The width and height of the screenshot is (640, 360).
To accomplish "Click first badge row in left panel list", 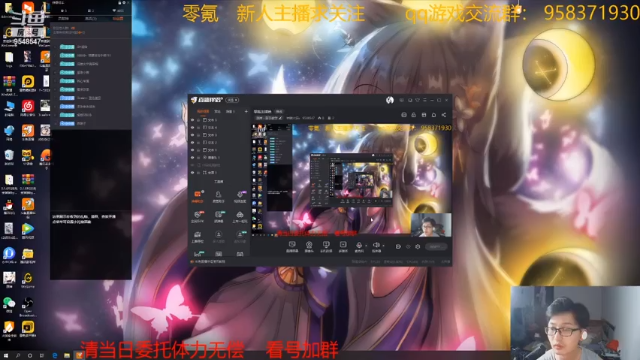I will coord(91,47).
